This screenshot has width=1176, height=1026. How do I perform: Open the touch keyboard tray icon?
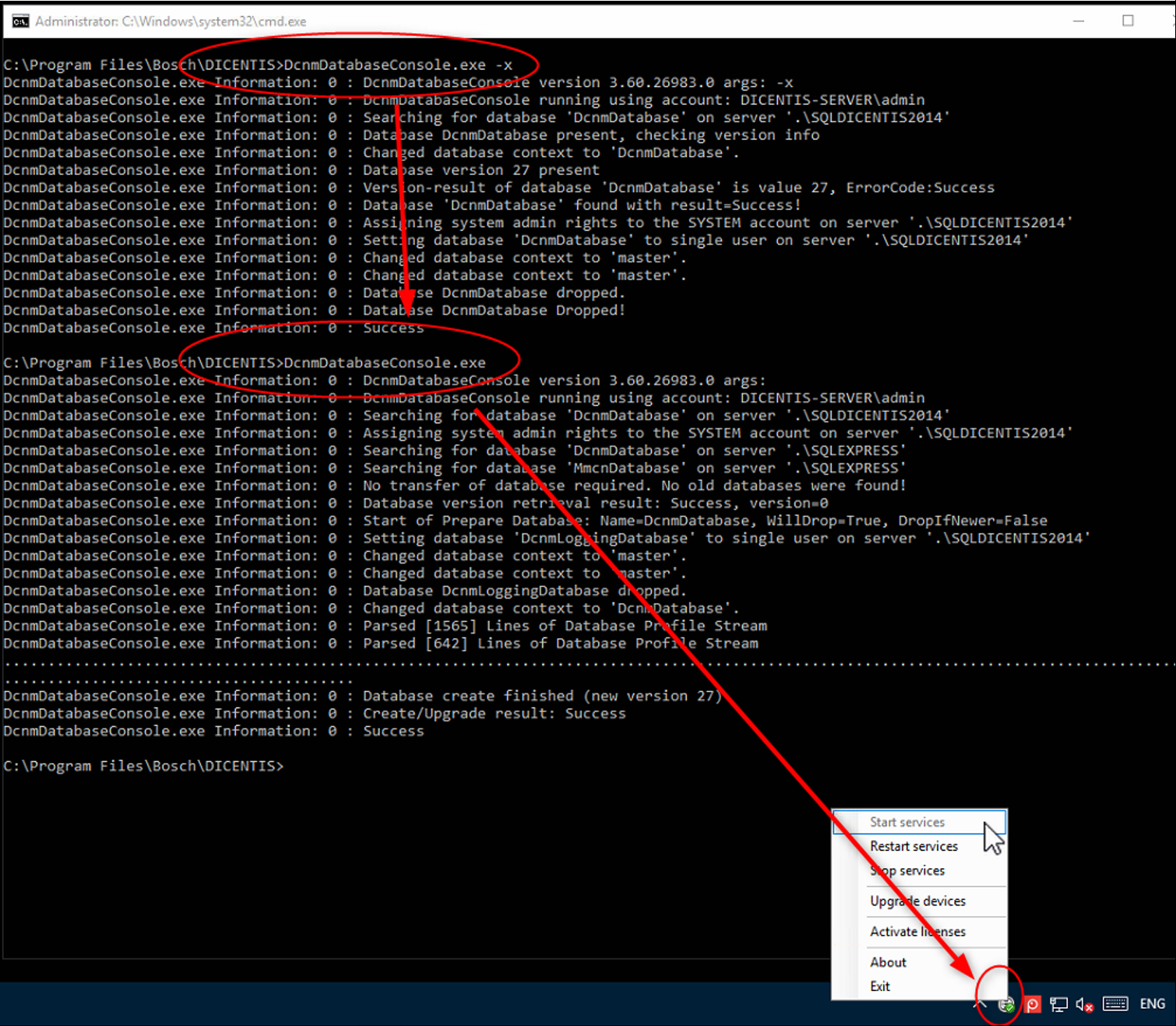[1115, 1003]
